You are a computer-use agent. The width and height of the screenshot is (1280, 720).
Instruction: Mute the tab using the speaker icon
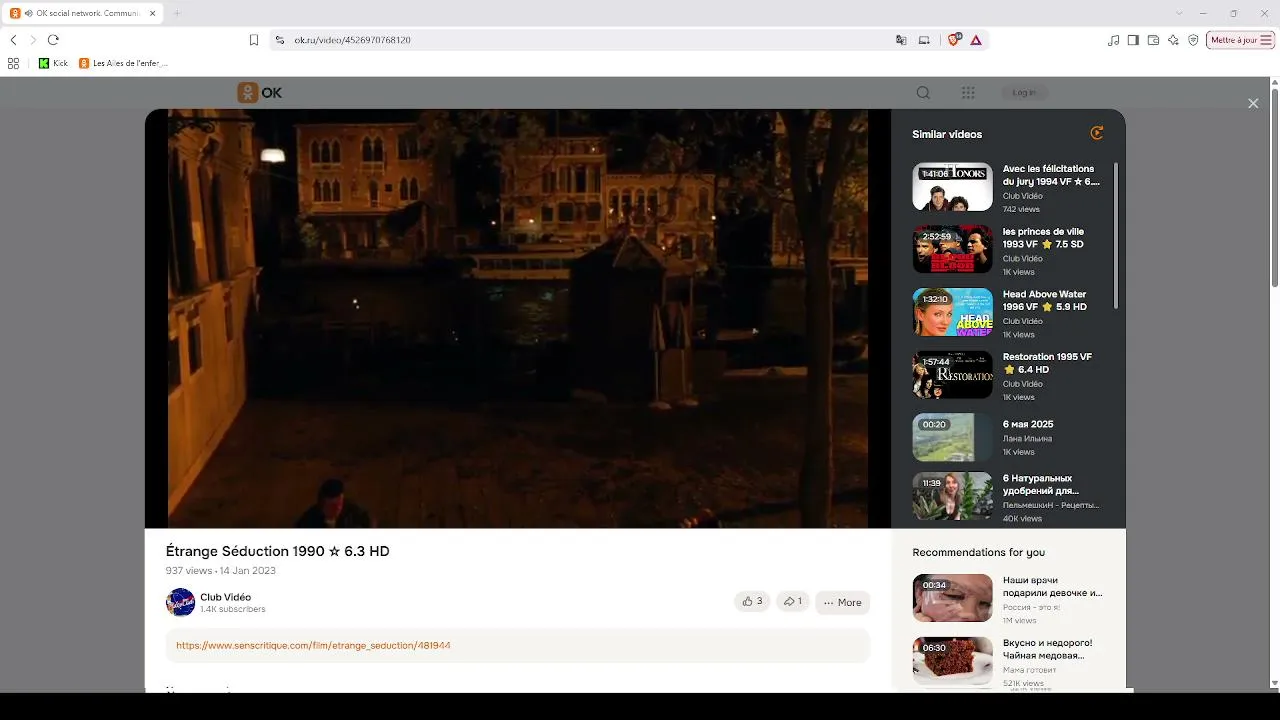click(29, 13)
